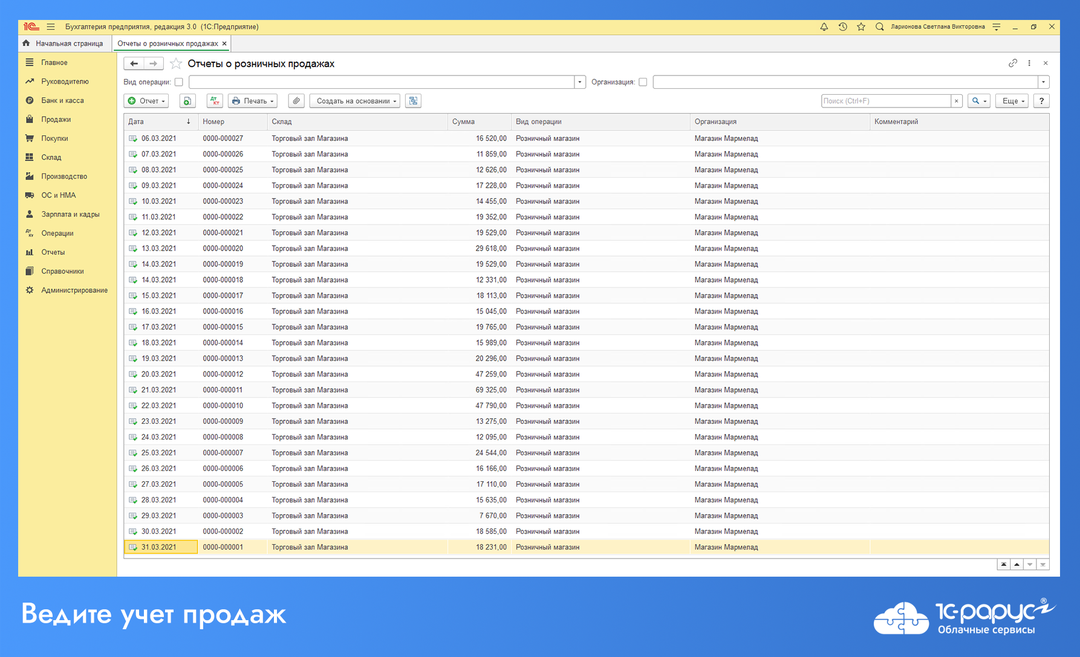Viewport: 1080px width, 657px height.
Task: Expand the Вид операции dropdown arrow
Action: [x=580, y=82]
